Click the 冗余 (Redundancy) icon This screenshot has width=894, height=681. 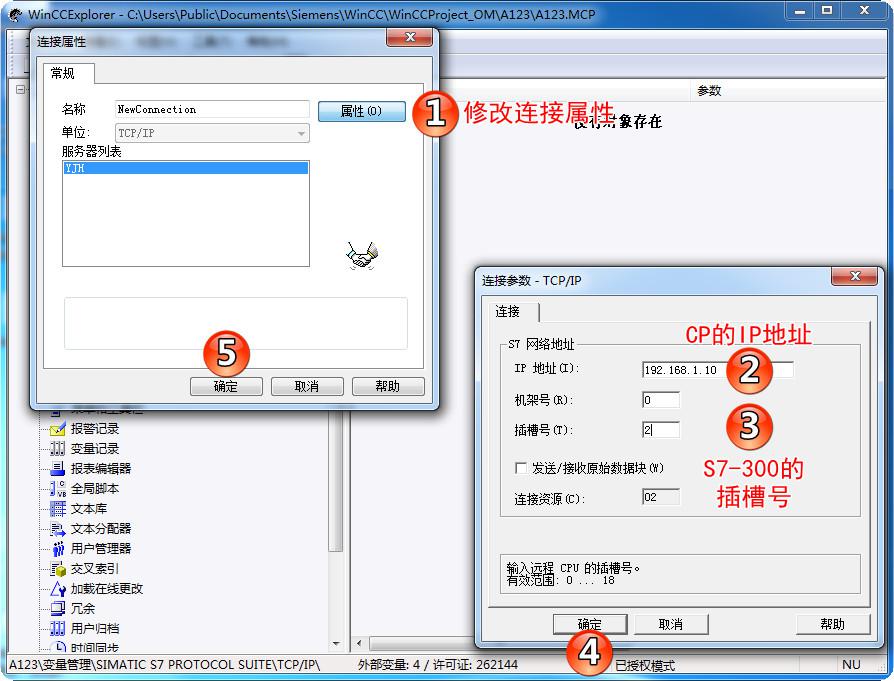click(x=58, y=609)
